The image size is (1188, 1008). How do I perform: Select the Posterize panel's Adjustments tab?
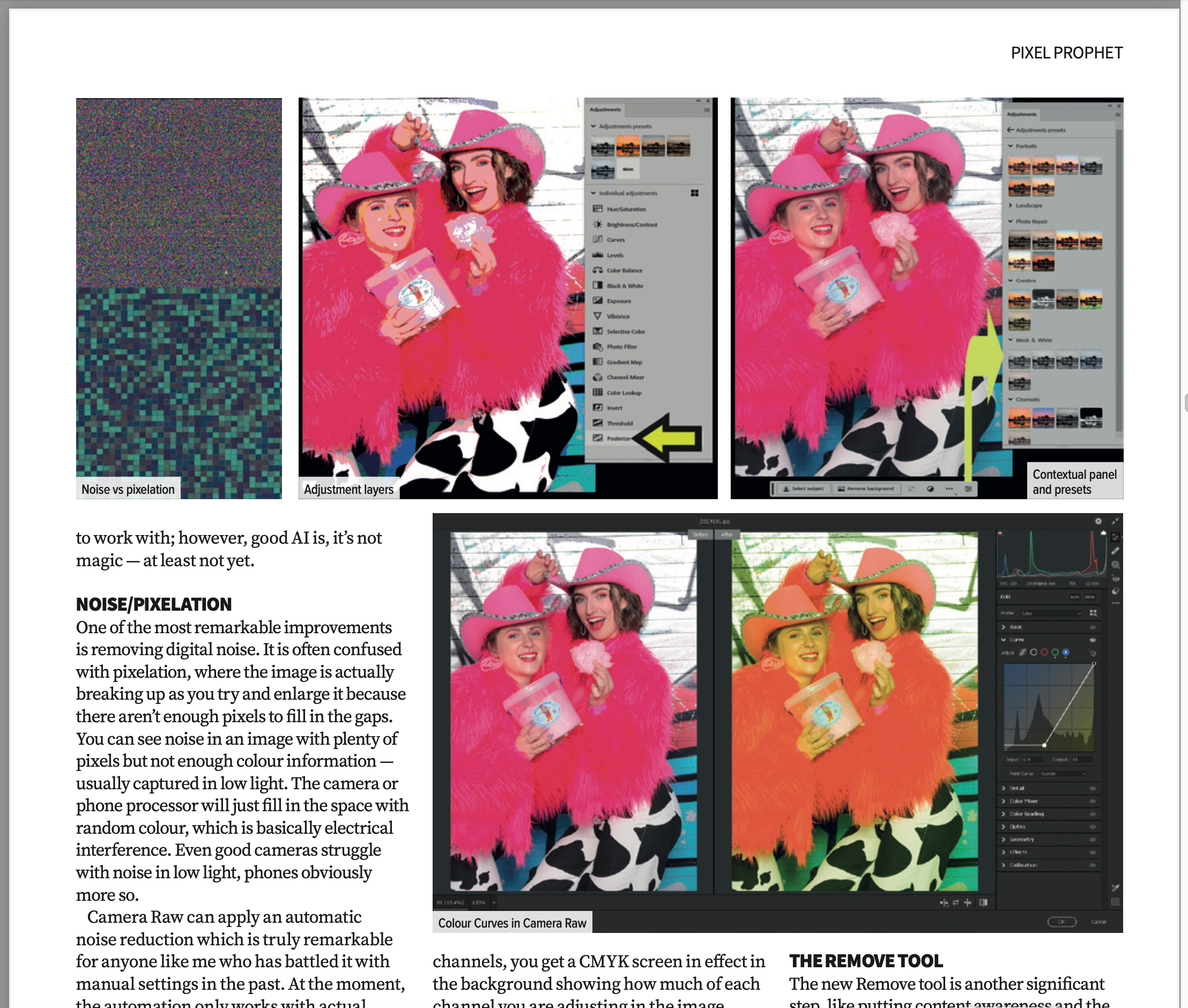click(605, 109)
